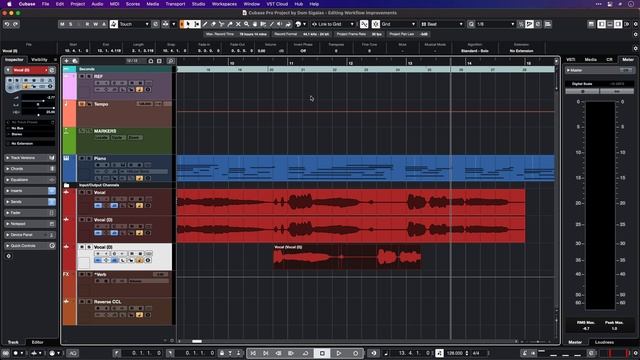Open the File menu
Image resolution: width=640 pixels, height=360 pixels.
[45, 4]
